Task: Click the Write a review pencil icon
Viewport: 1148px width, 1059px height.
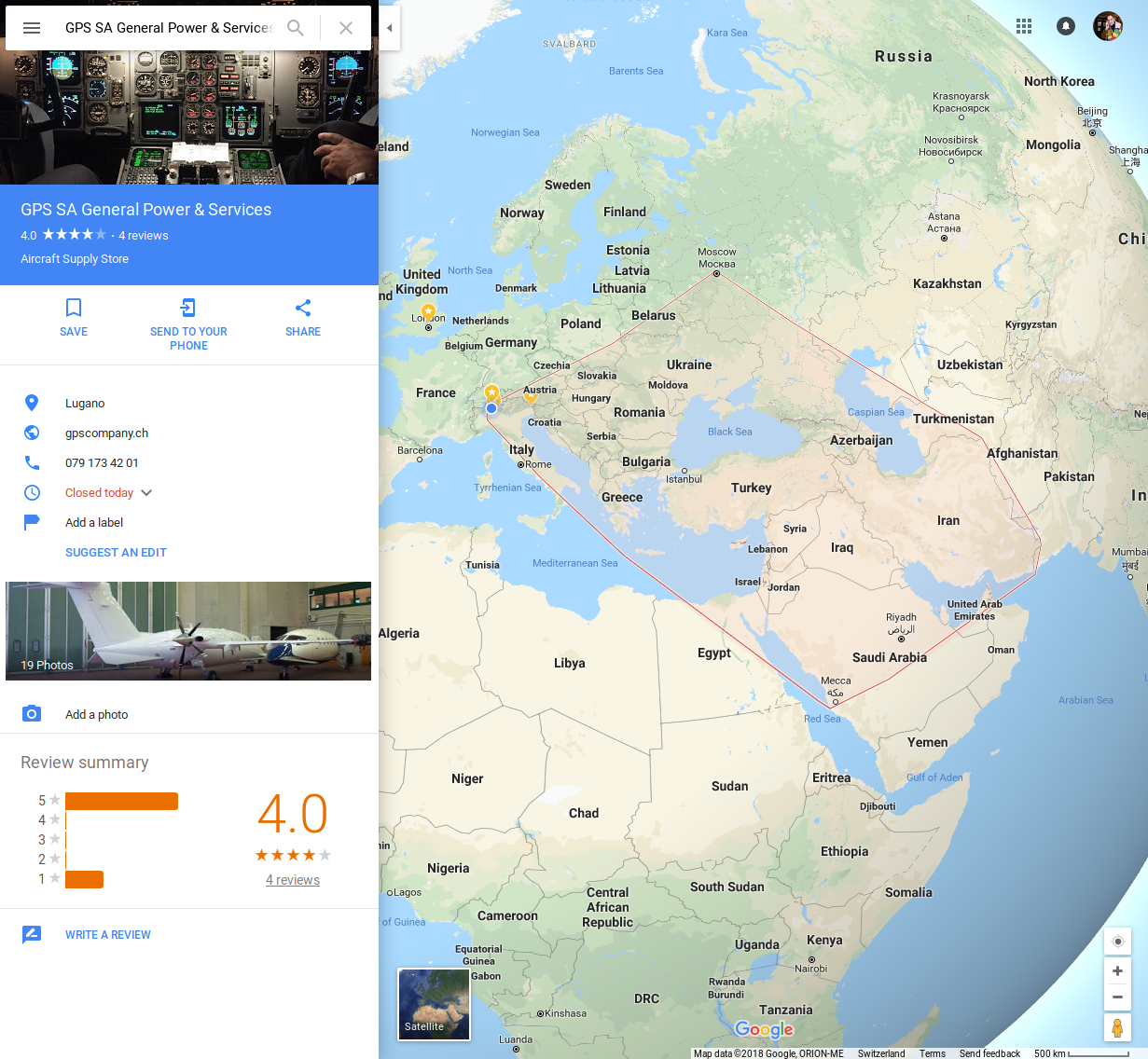Action: pos(32,934)
